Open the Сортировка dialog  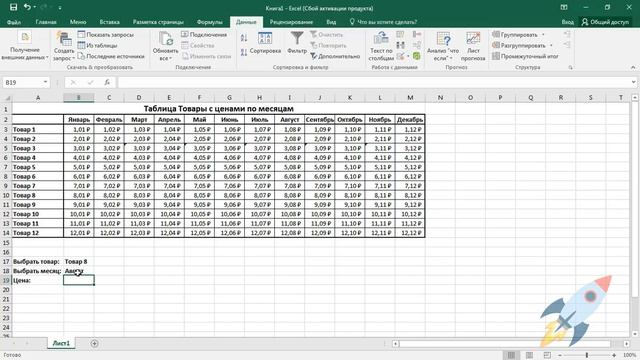point(265,43)
